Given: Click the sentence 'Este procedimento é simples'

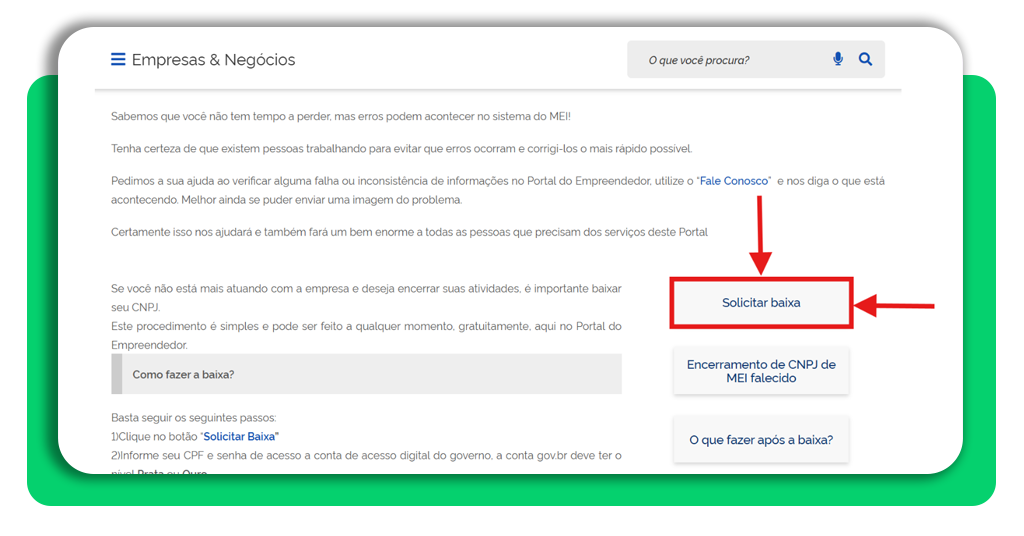Looking at the screenshot, I should tap(366, 327).
